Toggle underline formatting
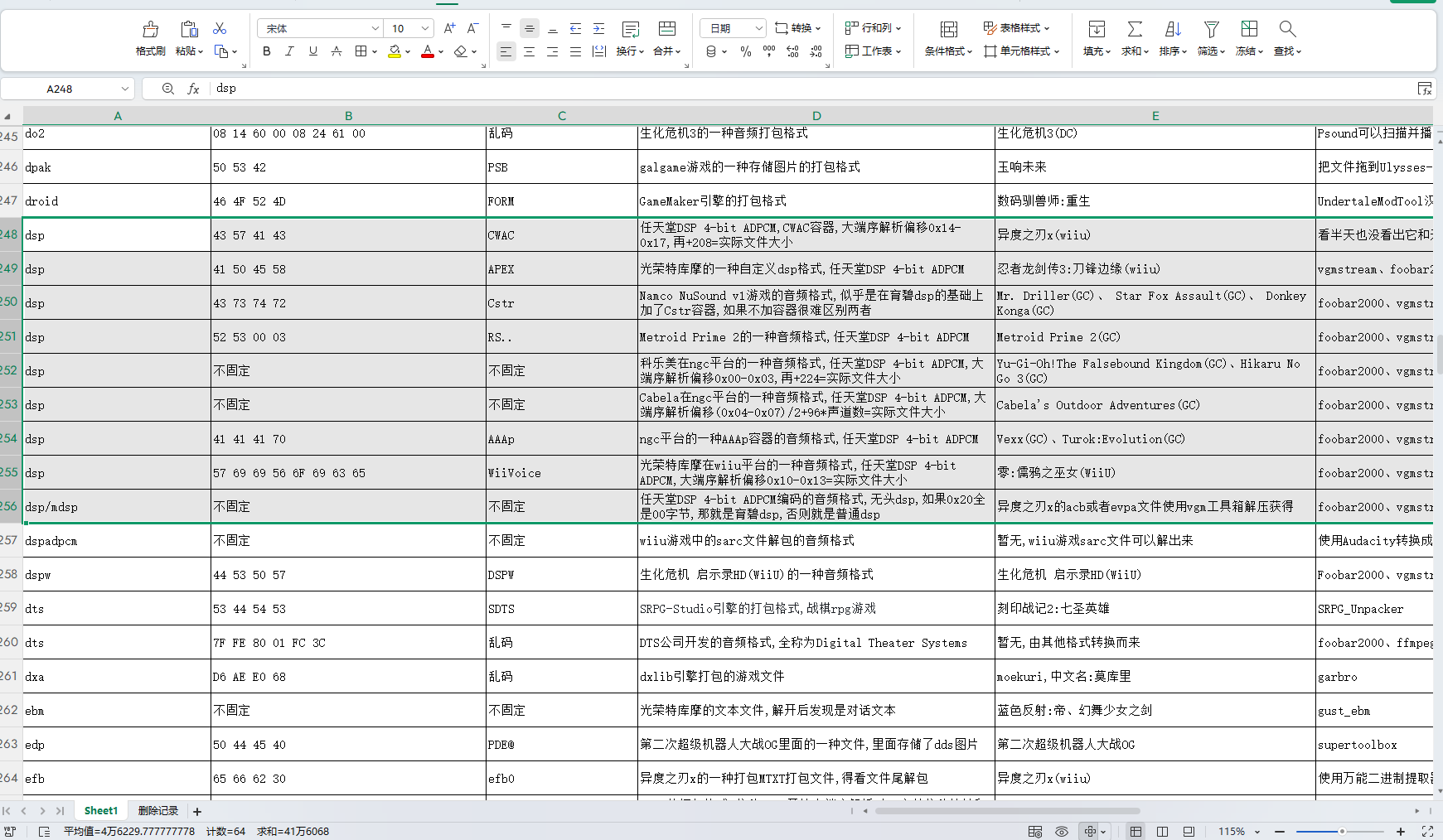Viewport: 1443px width, 840px height. point(313,51)
